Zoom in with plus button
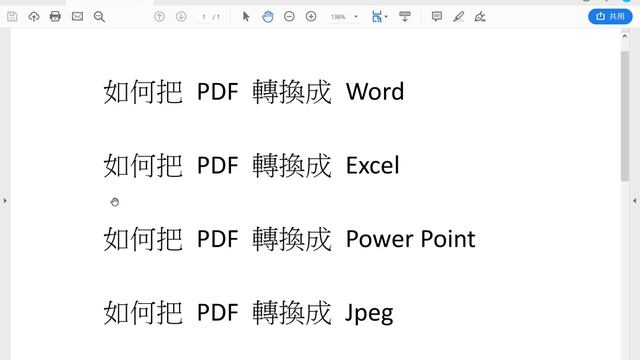Screen dimensions: 640x360 (311, 17)
